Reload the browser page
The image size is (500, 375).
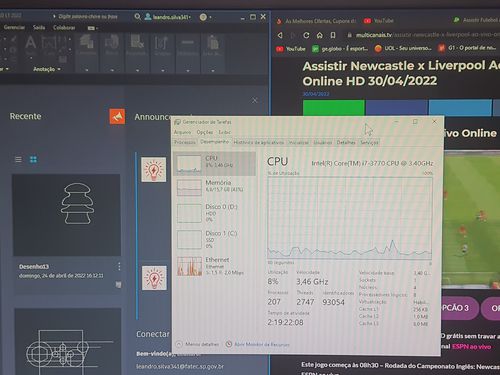pyautogui.click(x=306, y=35)
